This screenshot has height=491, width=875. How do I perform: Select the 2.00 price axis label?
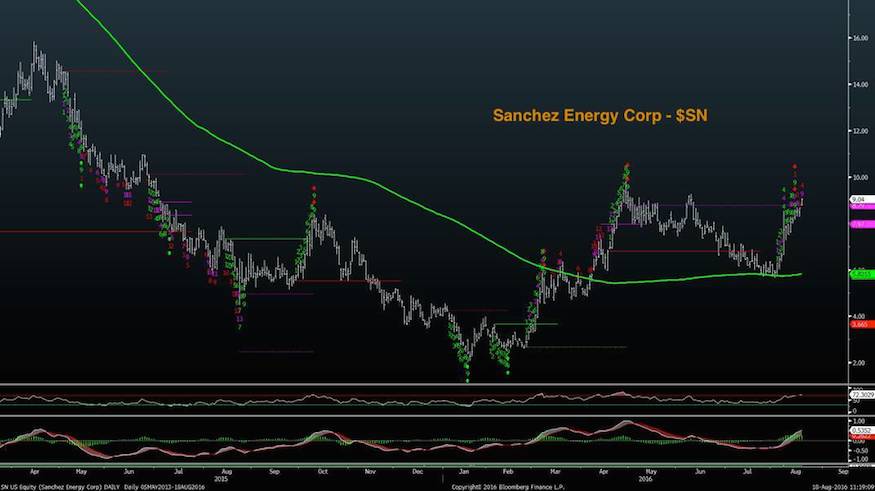tap(860, 363)
